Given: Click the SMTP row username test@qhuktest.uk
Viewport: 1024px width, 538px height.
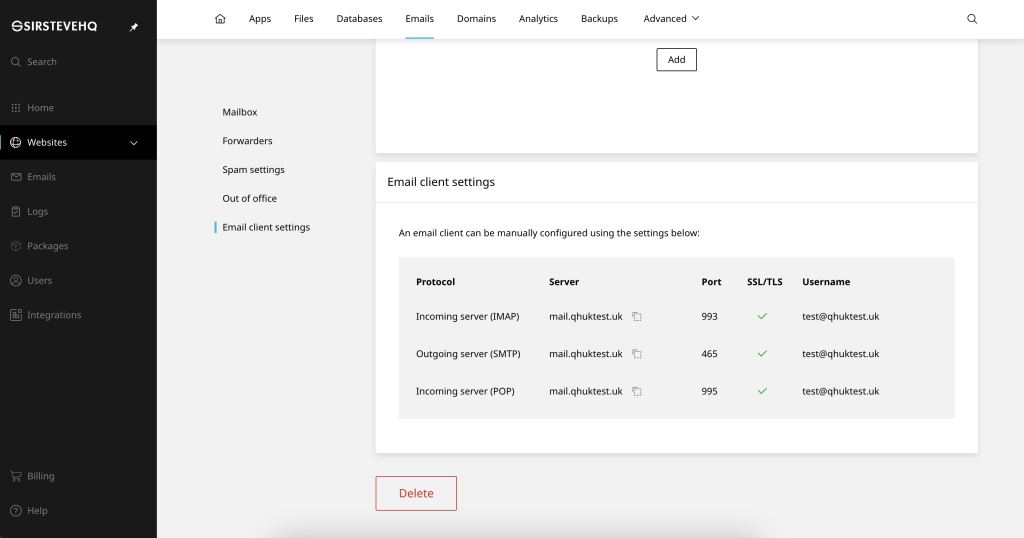Looking at the screenshot, I should pyautogui.click(x=840, y=354).
